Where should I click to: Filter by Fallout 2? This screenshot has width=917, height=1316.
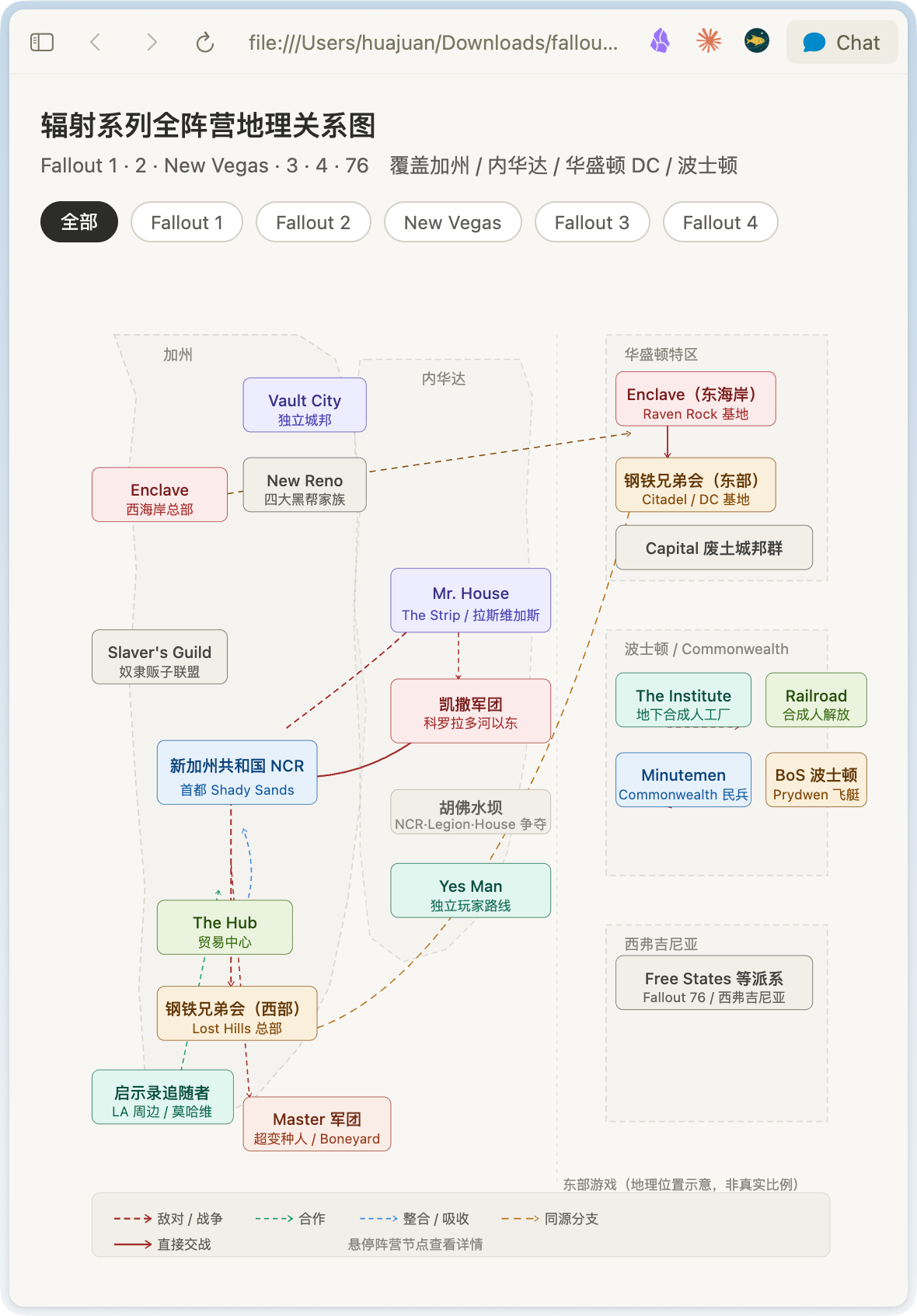[313, 222]
